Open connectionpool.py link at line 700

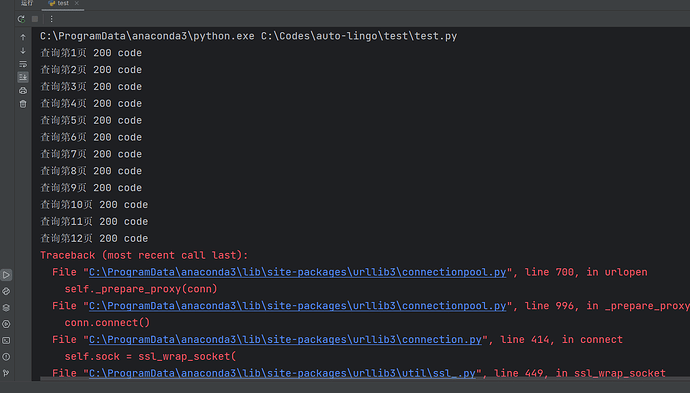coord(297,272)
